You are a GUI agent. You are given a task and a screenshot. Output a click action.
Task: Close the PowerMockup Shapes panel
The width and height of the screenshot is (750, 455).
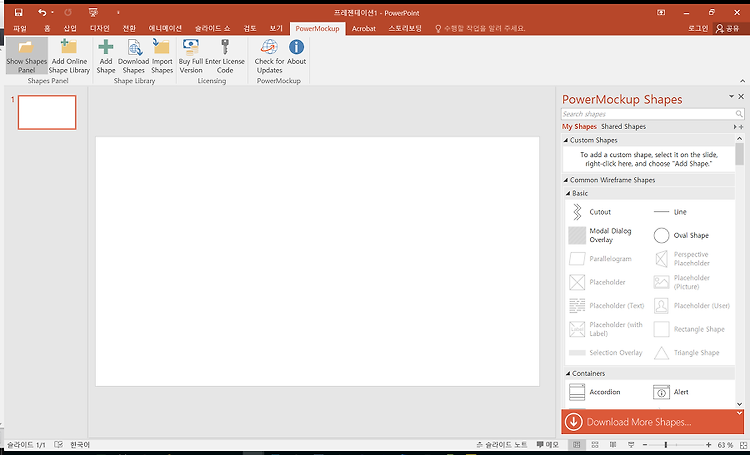[741, 97]
